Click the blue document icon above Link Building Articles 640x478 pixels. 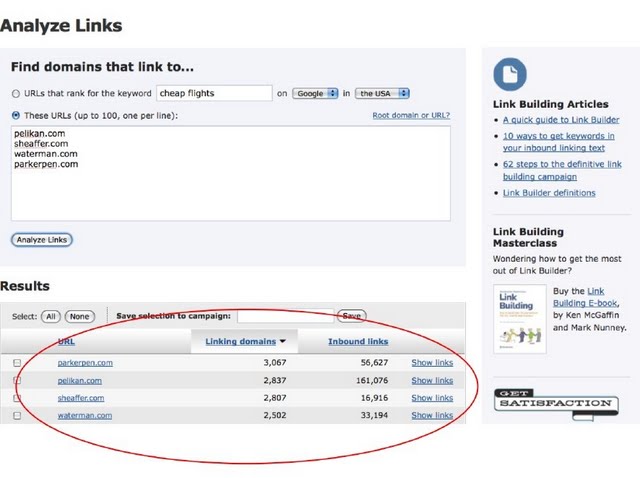tap(510, 74)
